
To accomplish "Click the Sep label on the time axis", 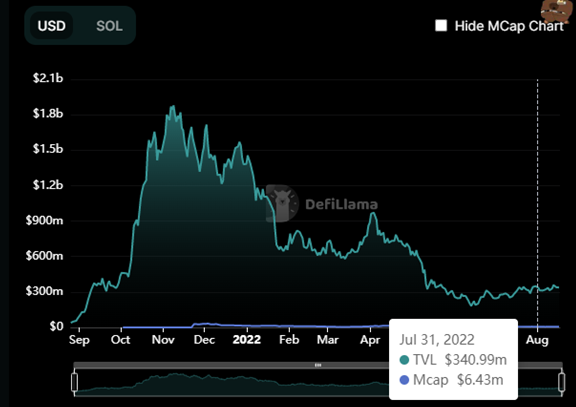I will point(79,340).
